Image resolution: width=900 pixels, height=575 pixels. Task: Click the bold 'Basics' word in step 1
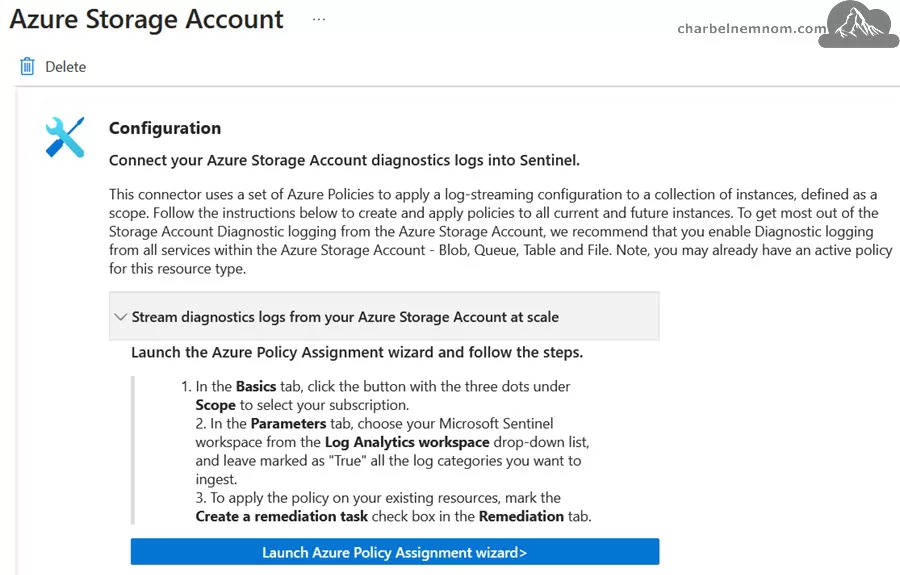(256, 386)
